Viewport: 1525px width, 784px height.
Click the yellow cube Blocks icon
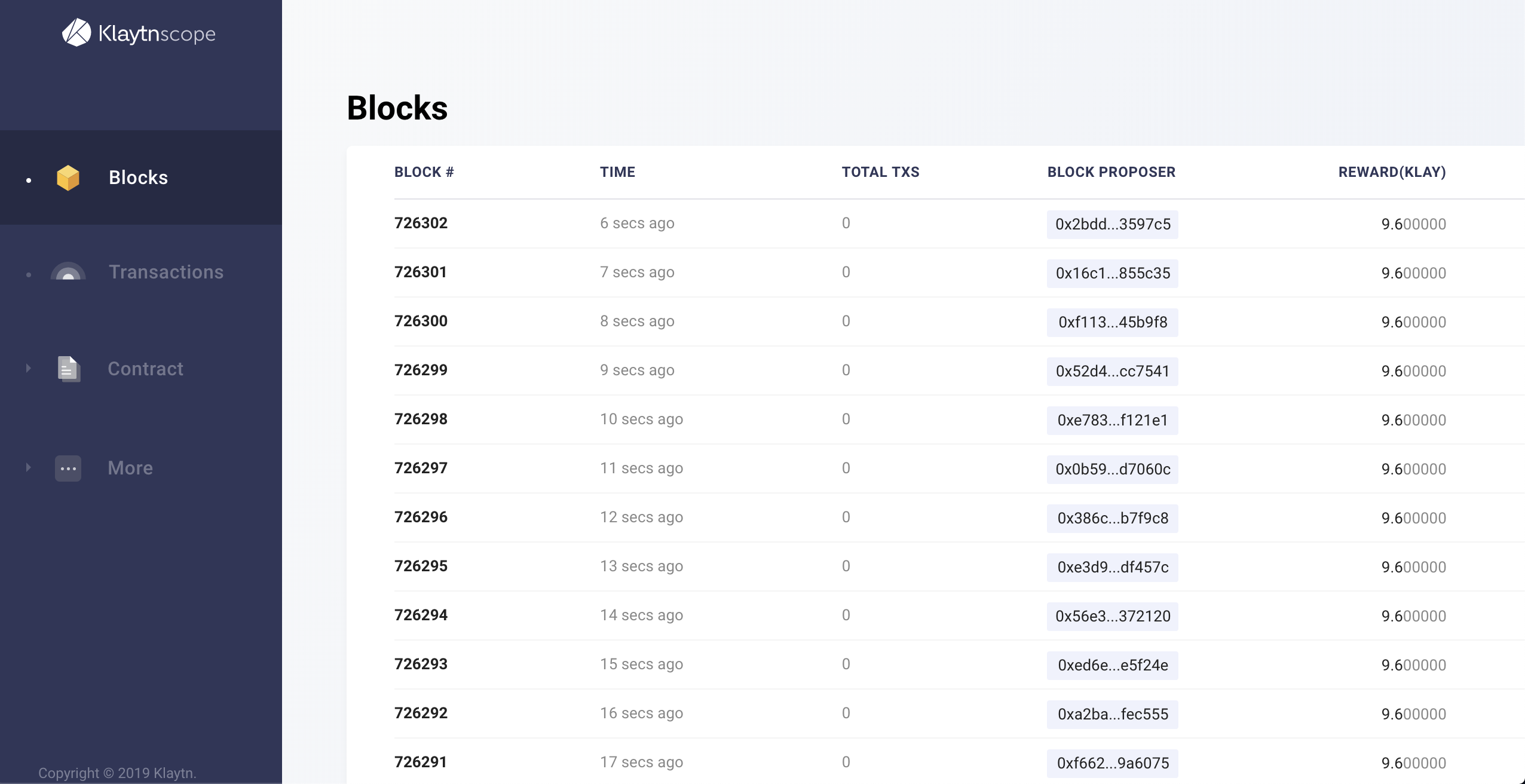pos(68,178)
